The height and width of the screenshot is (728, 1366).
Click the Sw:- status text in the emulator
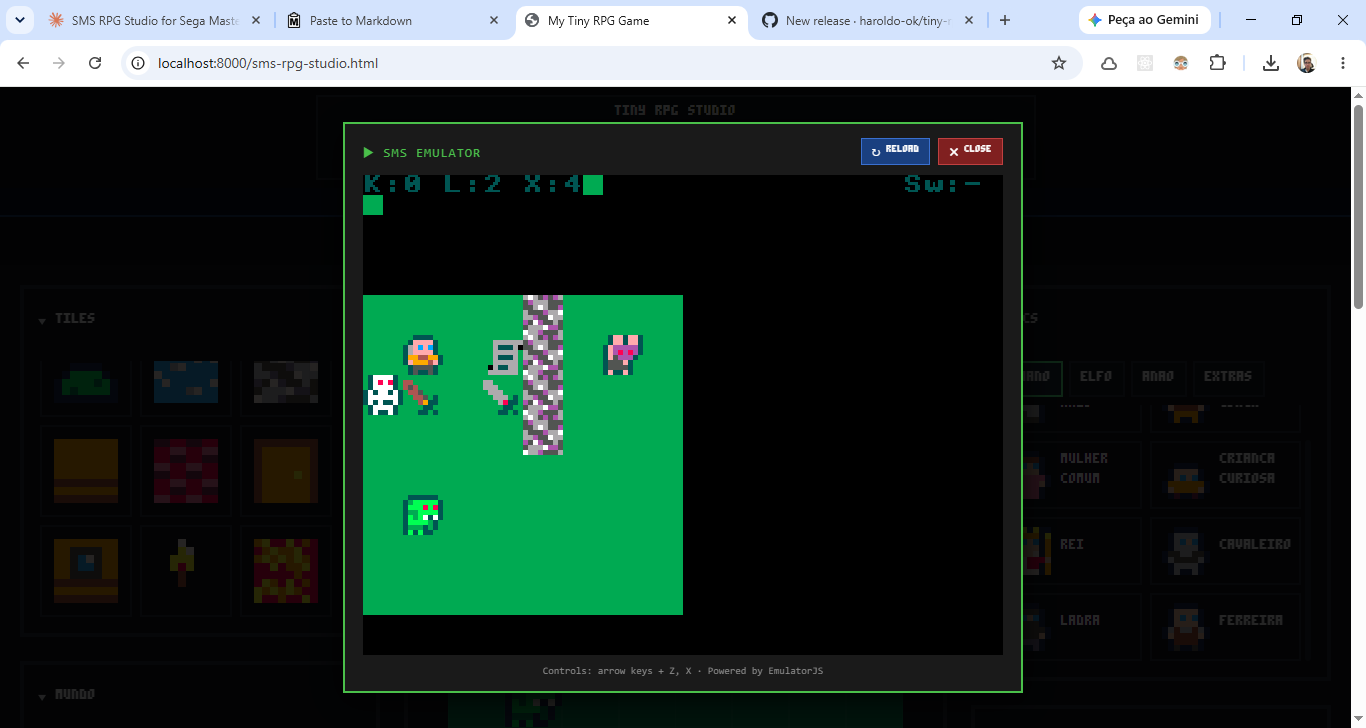(943, 184)
